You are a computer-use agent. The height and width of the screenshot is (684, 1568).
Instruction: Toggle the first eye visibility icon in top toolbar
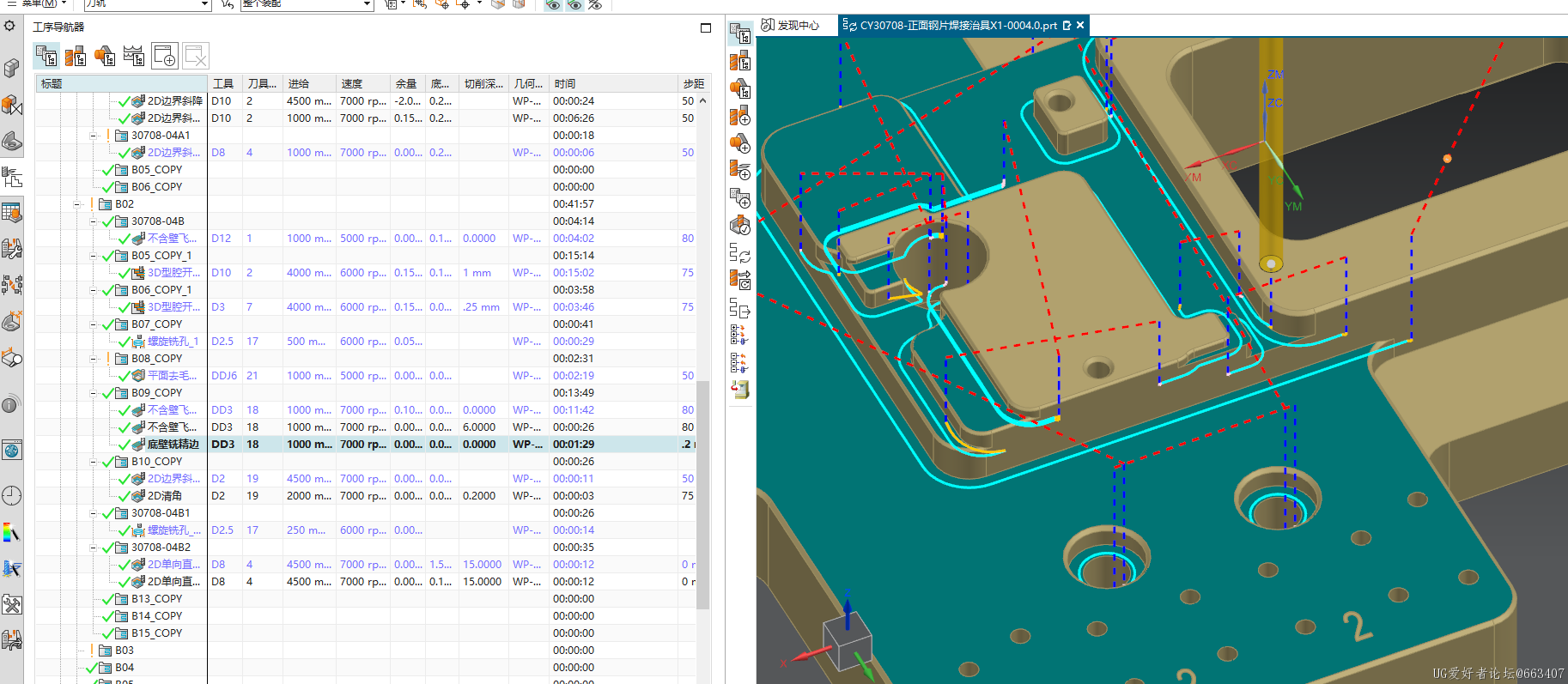click(553, 5)
